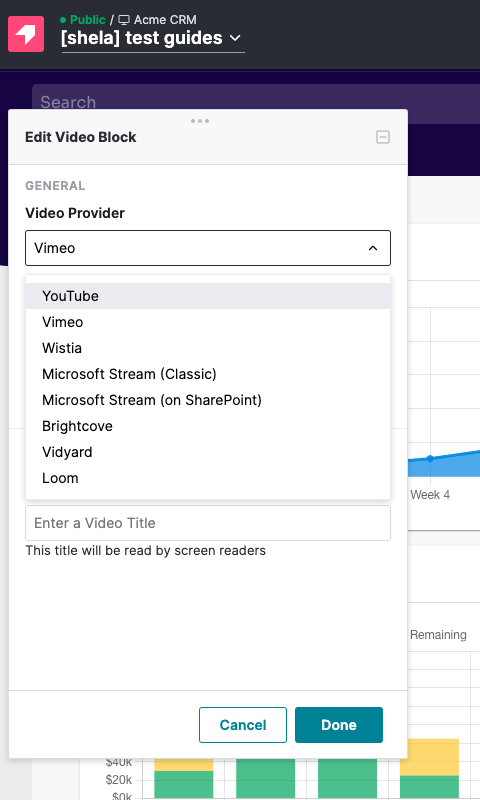Viewport: 480px width, 800px height.
Task: Pick Microsoft Stream (on SharePoint) option
Action: (208, 400)
